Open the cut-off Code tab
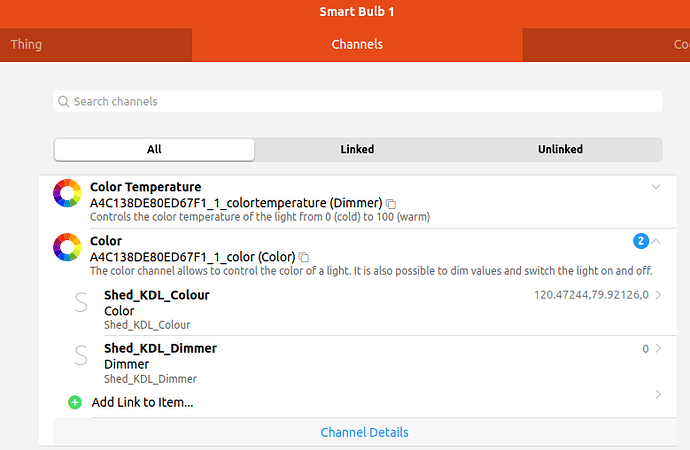Image resolution: width=690 pixels, height=450 pixels. pos(606,45)
